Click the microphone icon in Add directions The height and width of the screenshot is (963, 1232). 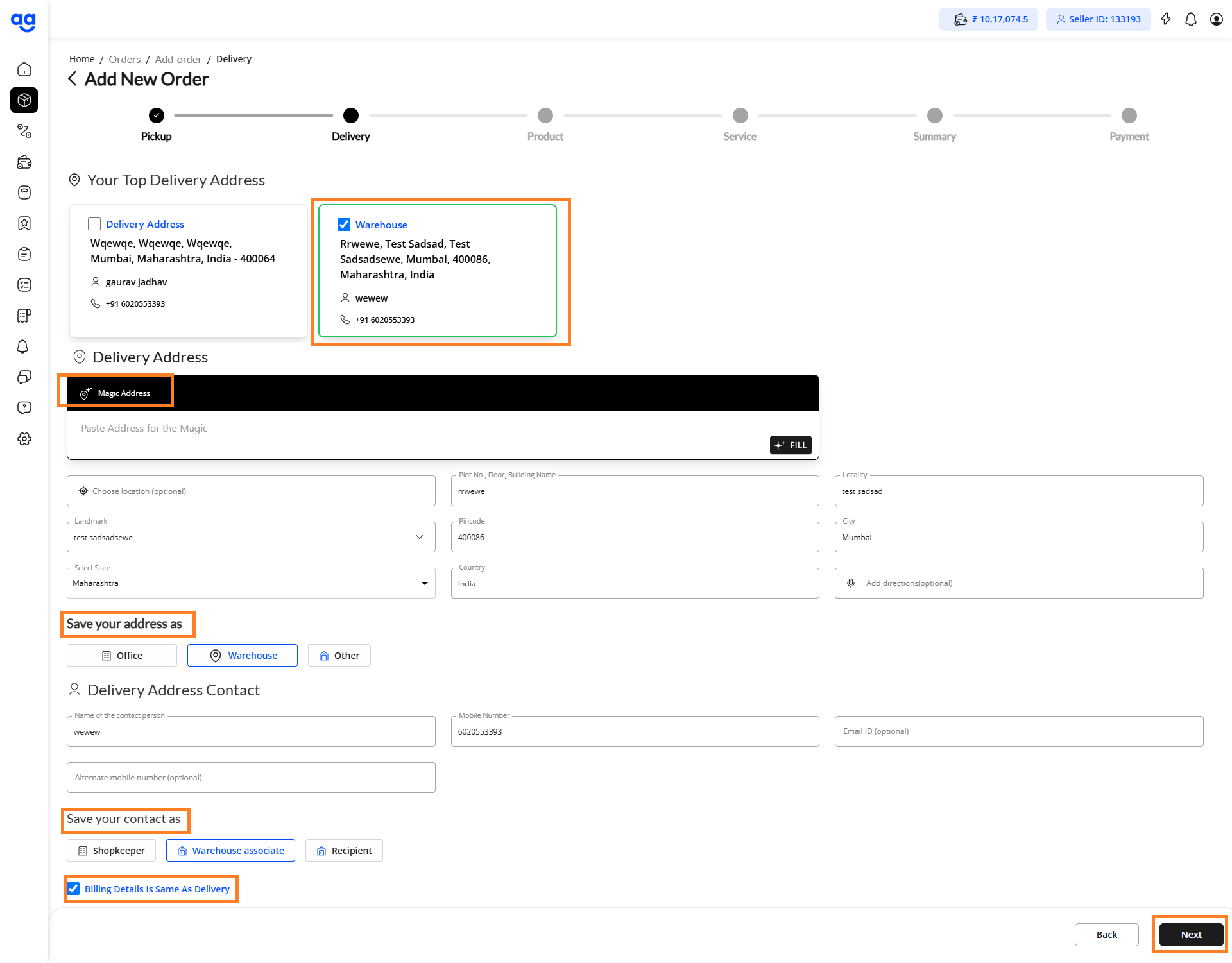click(x=851, y=583)
